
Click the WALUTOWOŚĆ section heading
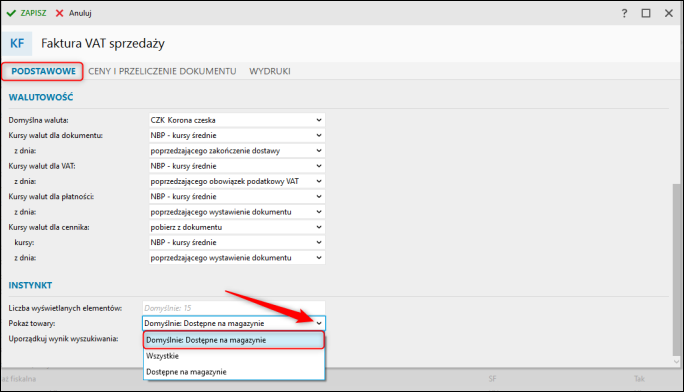tap(41, 97)
